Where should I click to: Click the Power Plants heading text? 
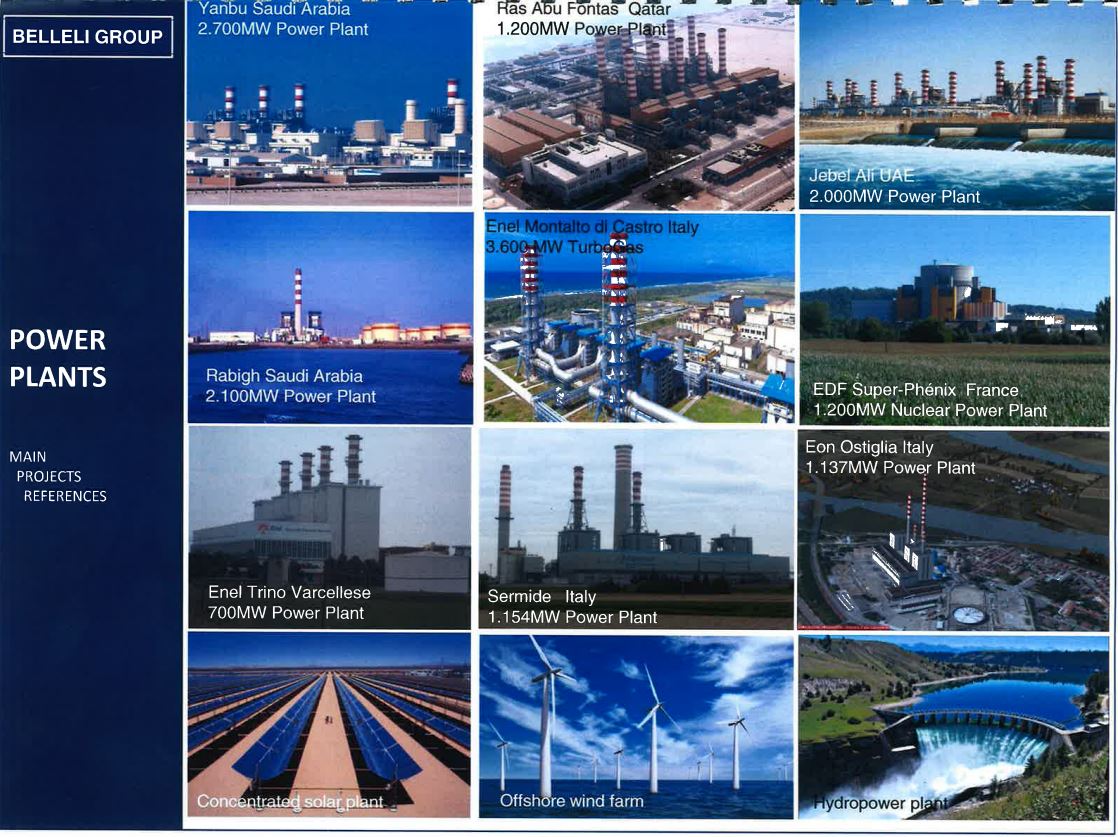coord(57,358)
